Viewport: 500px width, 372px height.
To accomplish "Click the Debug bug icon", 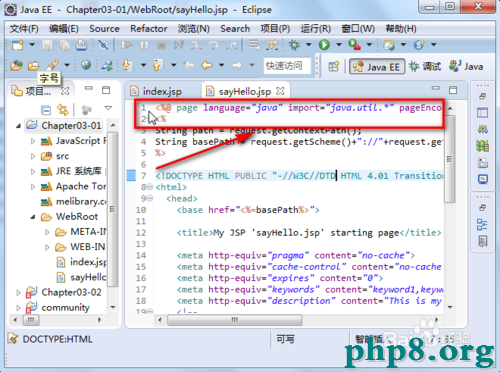I will coord(294,45).
